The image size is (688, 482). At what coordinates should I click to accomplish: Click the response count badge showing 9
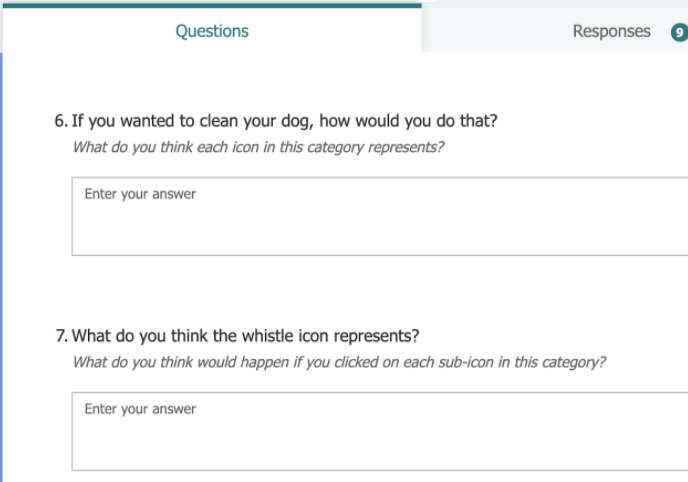point(679,33)
